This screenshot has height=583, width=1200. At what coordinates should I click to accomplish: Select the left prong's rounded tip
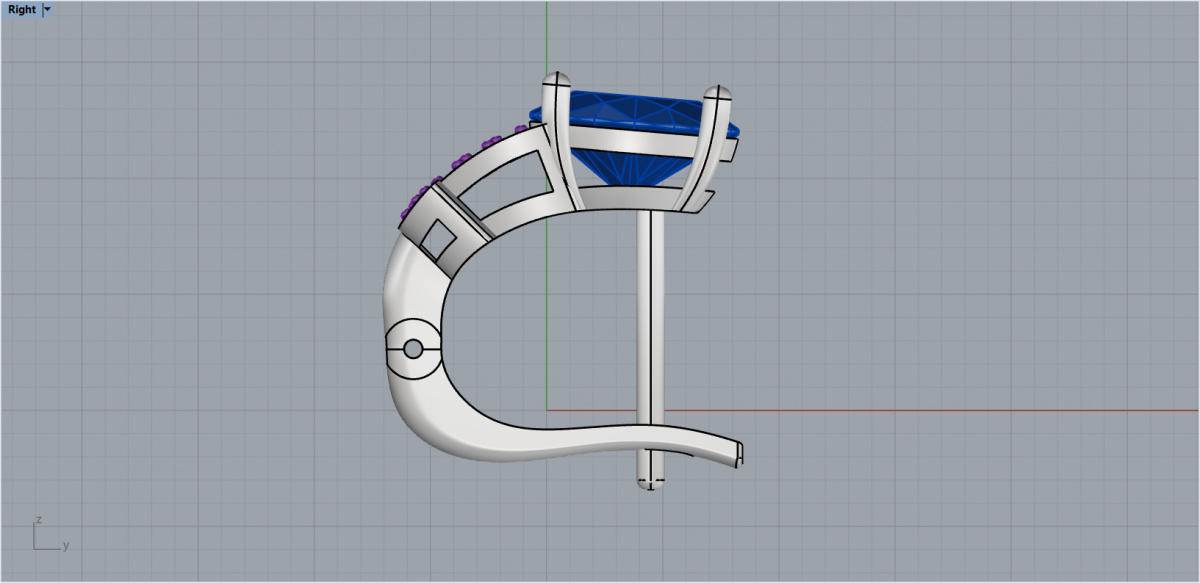[556, 80]
